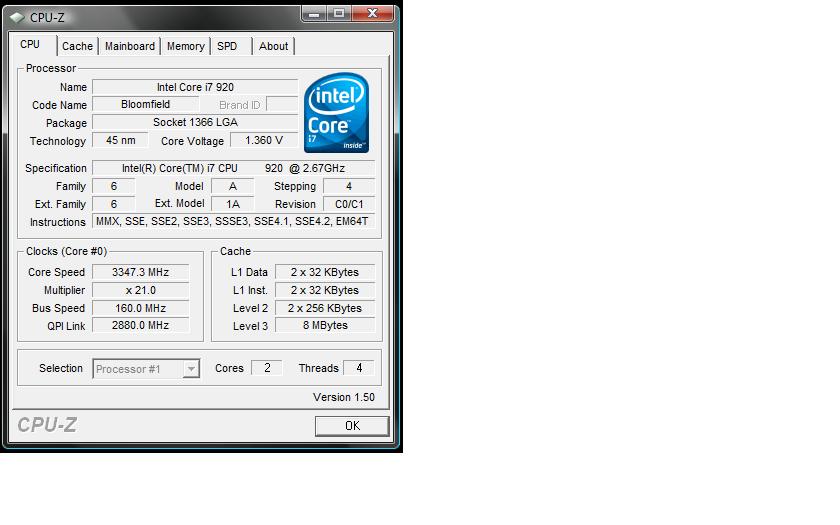Screen dimensions: 840x525
Task: Minimize the CPU-Z window
Action: 314,13
